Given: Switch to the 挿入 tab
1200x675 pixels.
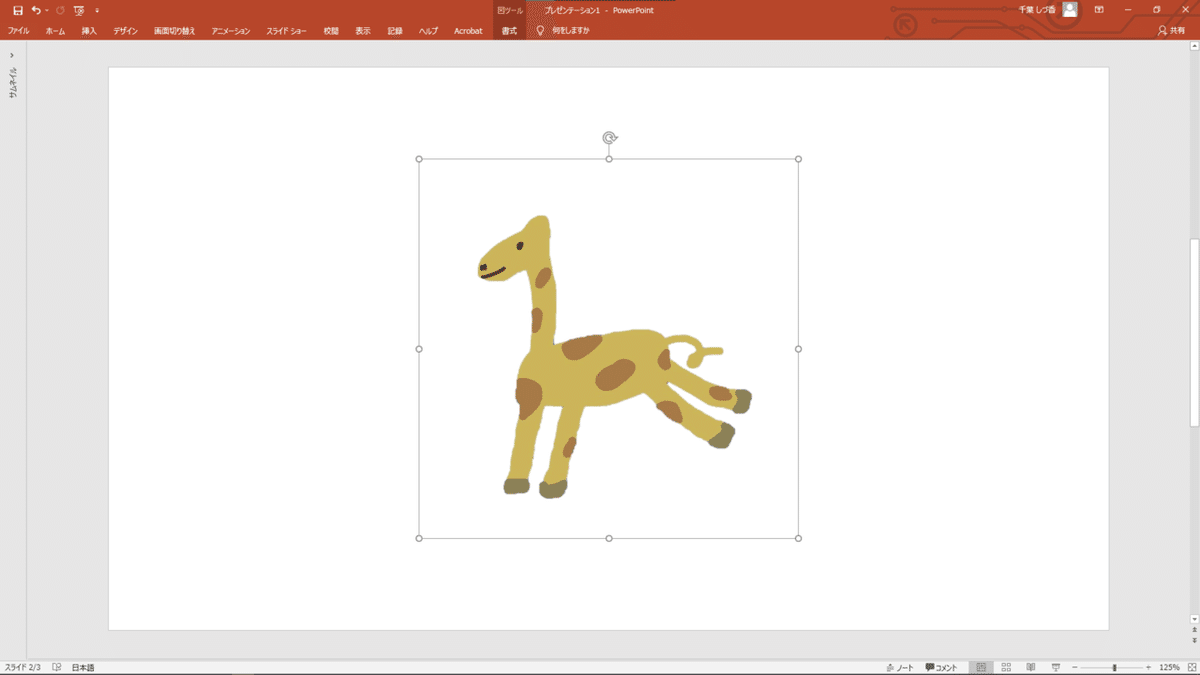Looking at the screenshot, I should click(89, 31).
